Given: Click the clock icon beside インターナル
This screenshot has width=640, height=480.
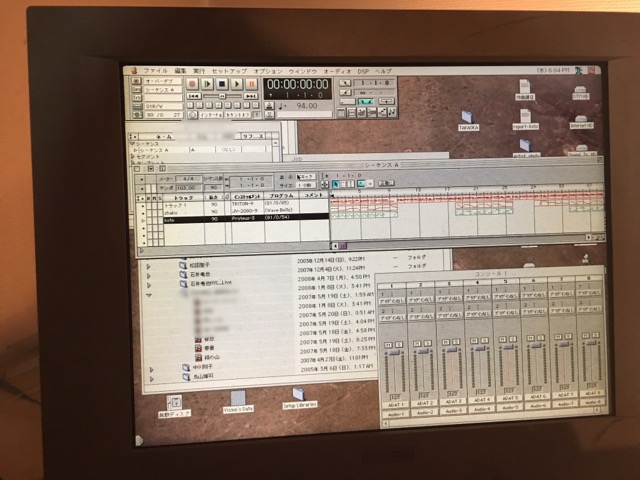Looking at the screenshot, I should pos(192,115).
